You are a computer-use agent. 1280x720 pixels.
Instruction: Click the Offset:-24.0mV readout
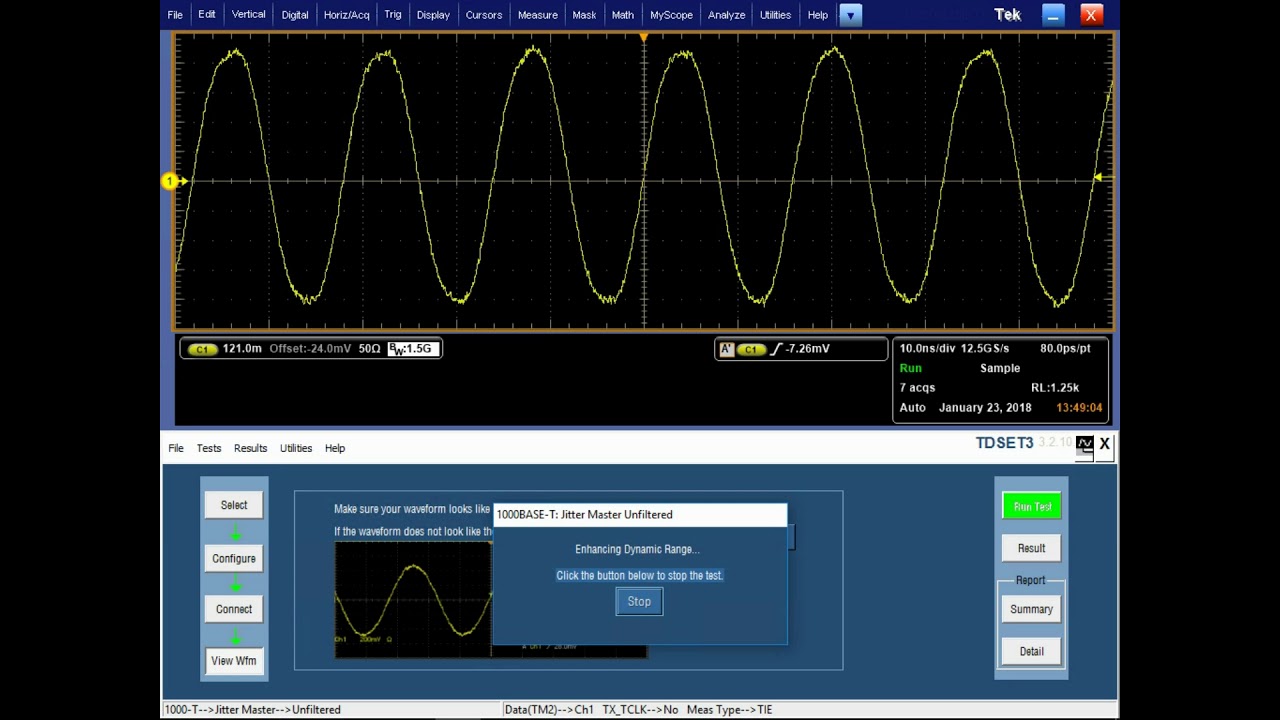tap(310, 349)
